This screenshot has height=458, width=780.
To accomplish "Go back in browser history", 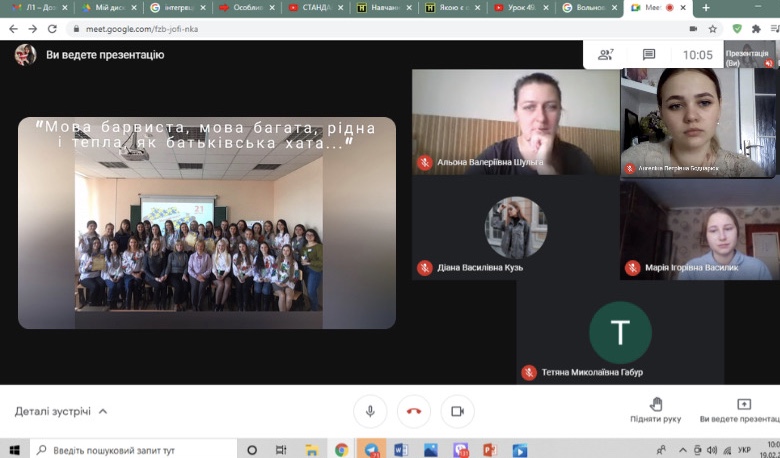I will (x=13, y=29).
